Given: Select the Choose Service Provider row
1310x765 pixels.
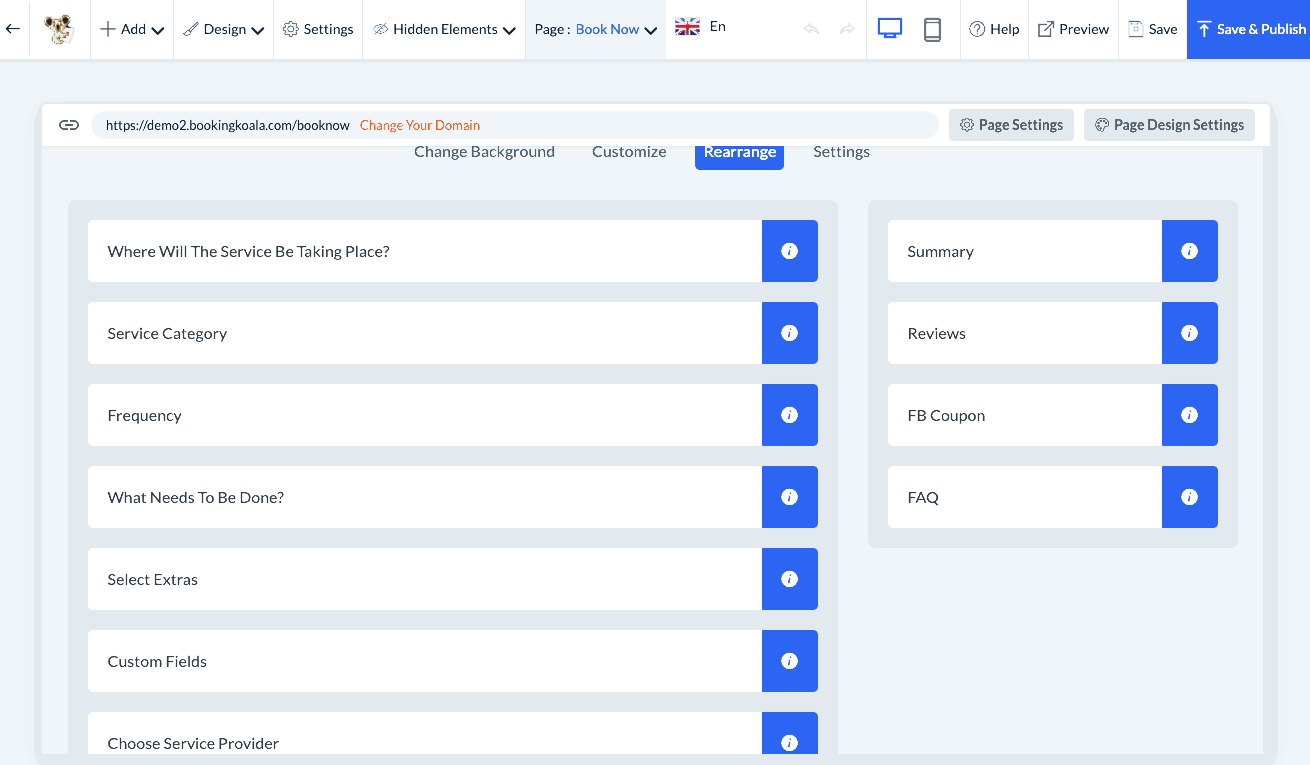Looking at the screenshot, I should 453,733.
